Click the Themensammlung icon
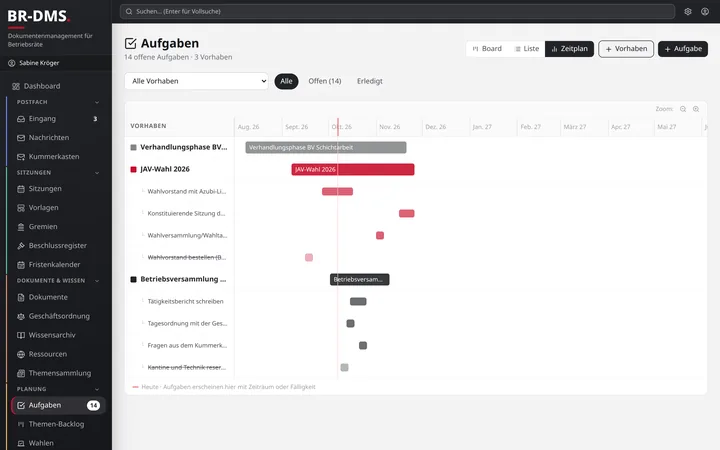Screen dimensions: 720x450 tap(21, 373)
